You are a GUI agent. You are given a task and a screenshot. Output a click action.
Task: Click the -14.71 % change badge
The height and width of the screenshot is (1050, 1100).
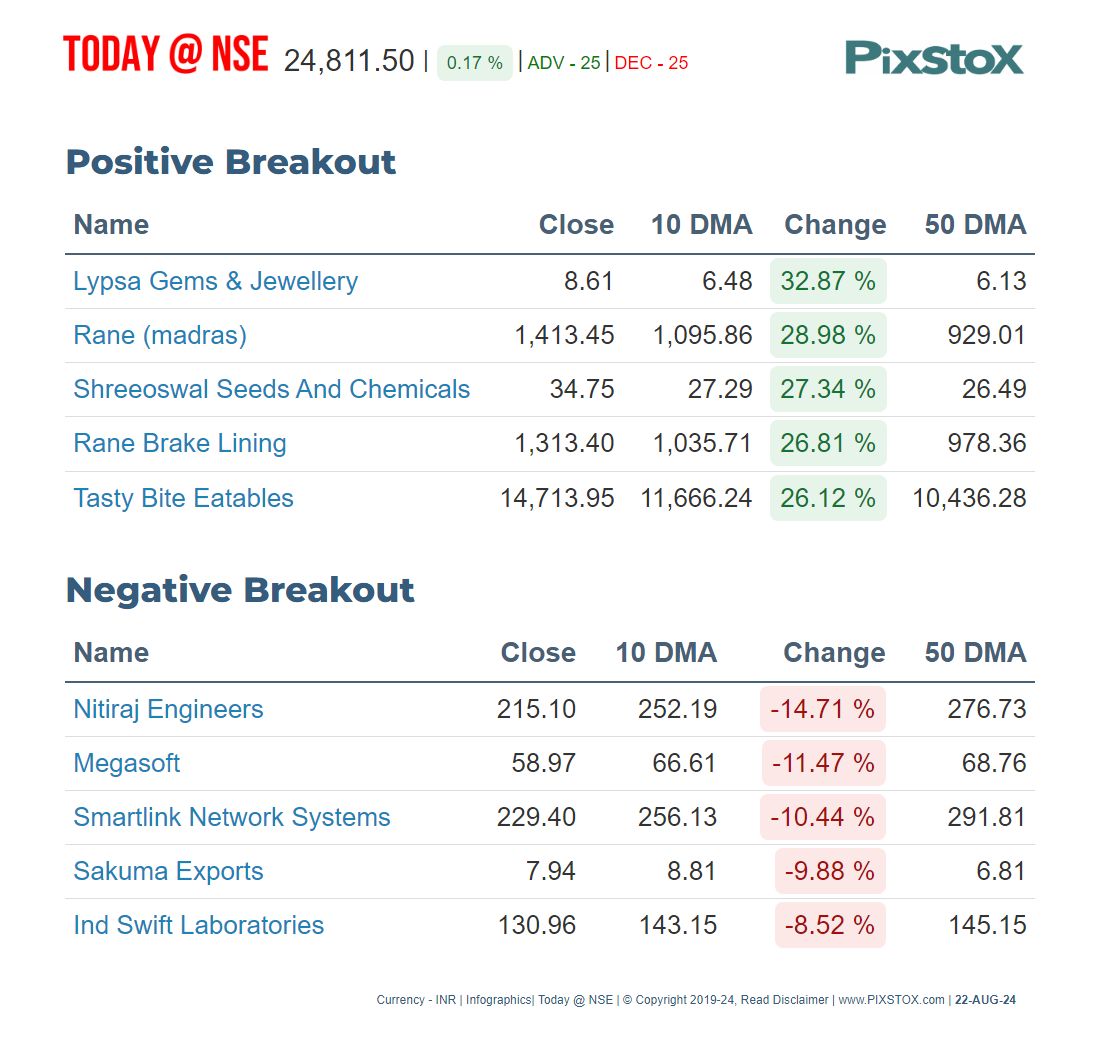pyautogui.click(x=822, y=709)
